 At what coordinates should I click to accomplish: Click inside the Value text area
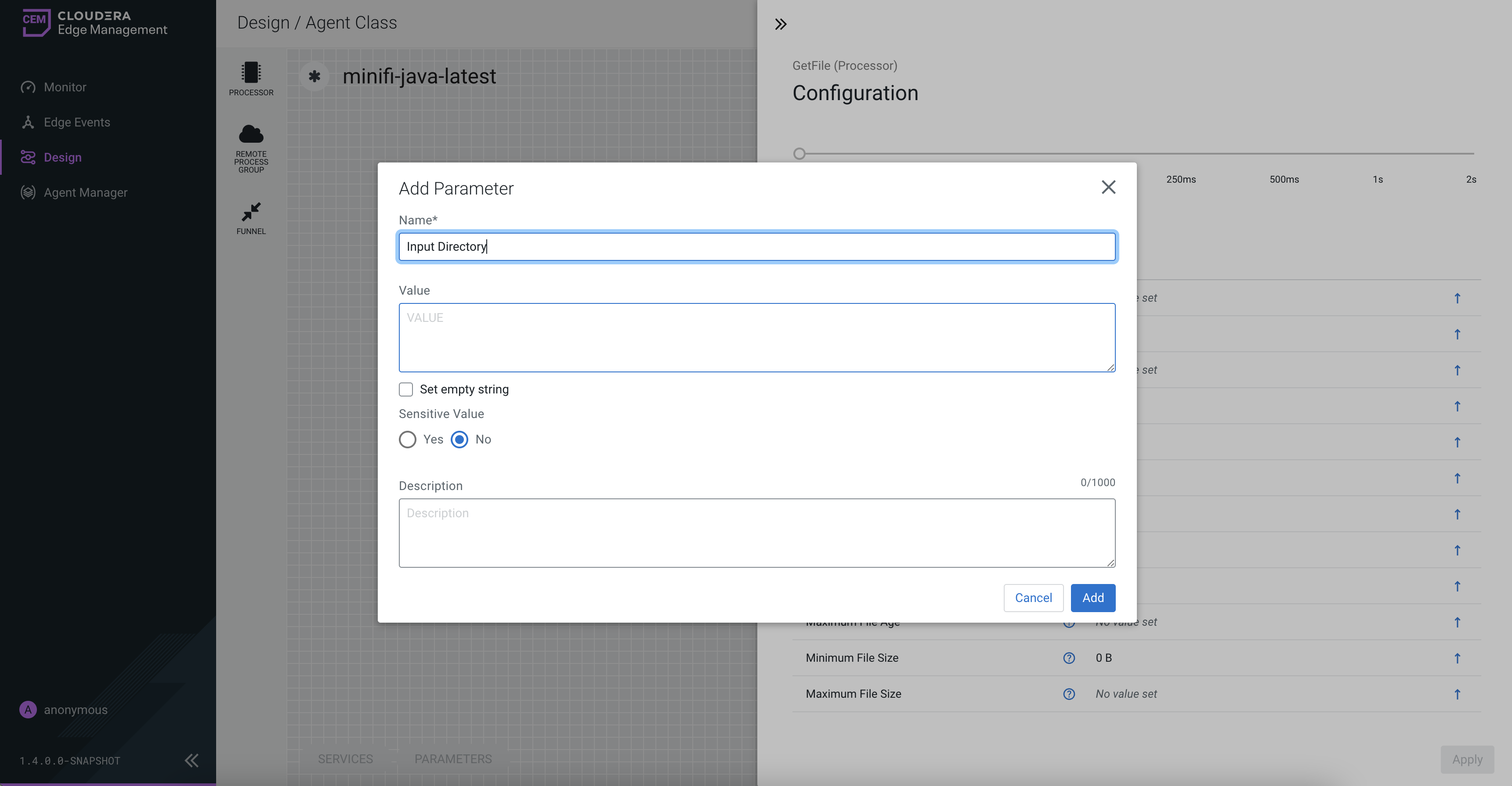tap(756, 337)
